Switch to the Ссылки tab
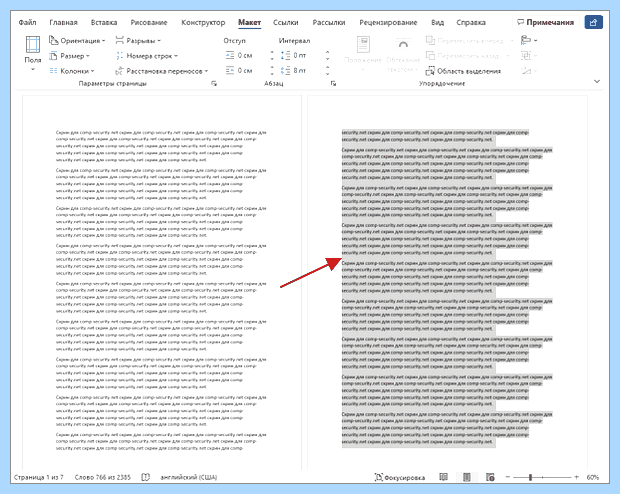This screenshot has width=620, height=494. pyautogui.click(x=285, y=22)
